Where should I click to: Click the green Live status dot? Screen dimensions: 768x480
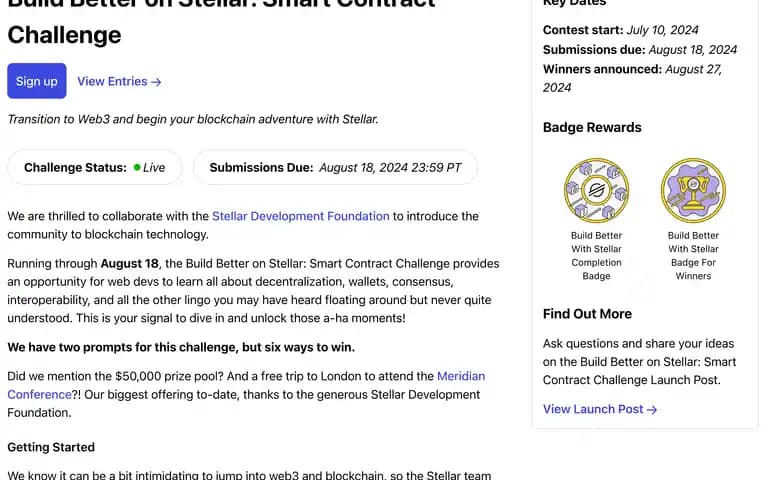137,167
